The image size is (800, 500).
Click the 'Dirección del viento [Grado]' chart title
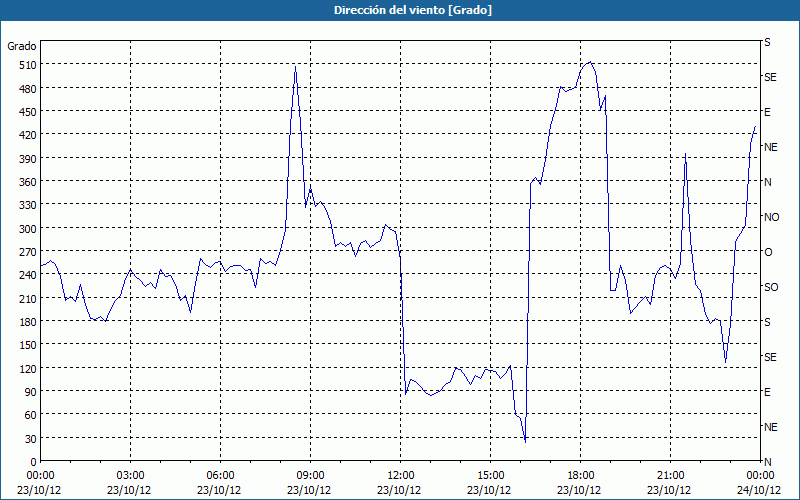coord(413,10)
